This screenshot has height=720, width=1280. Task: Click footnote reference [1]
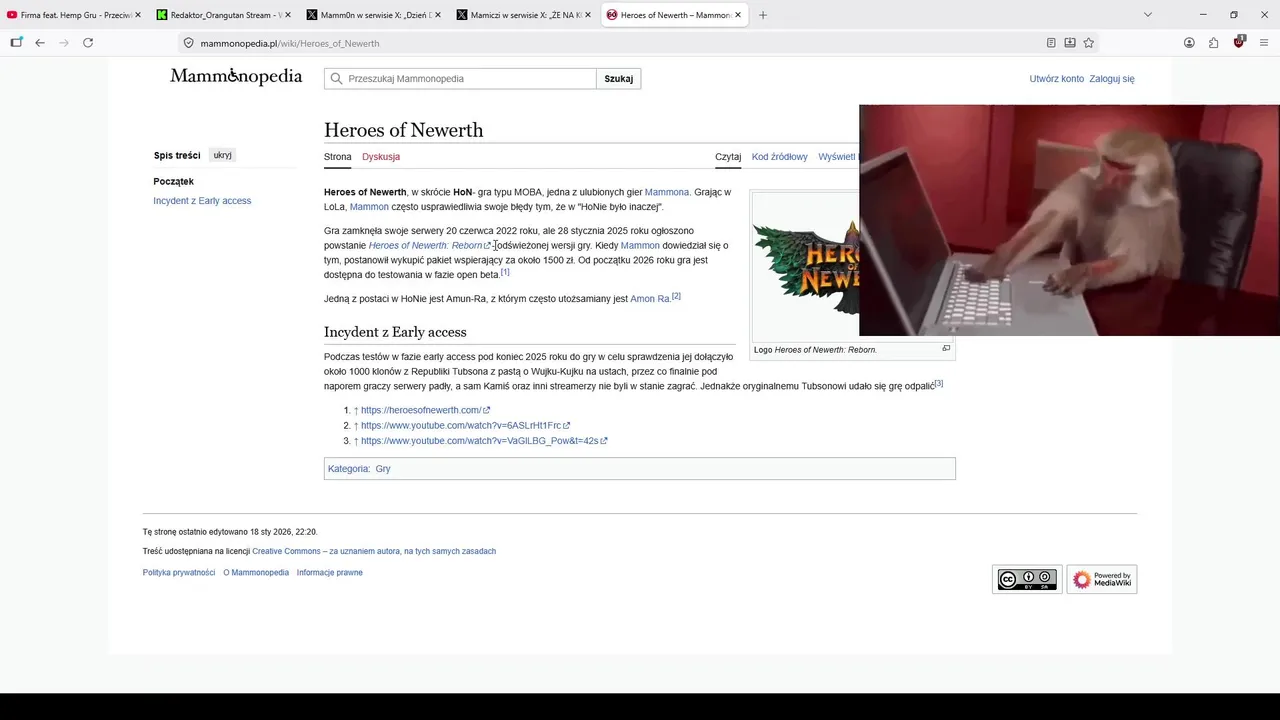(x=505, y=272)
